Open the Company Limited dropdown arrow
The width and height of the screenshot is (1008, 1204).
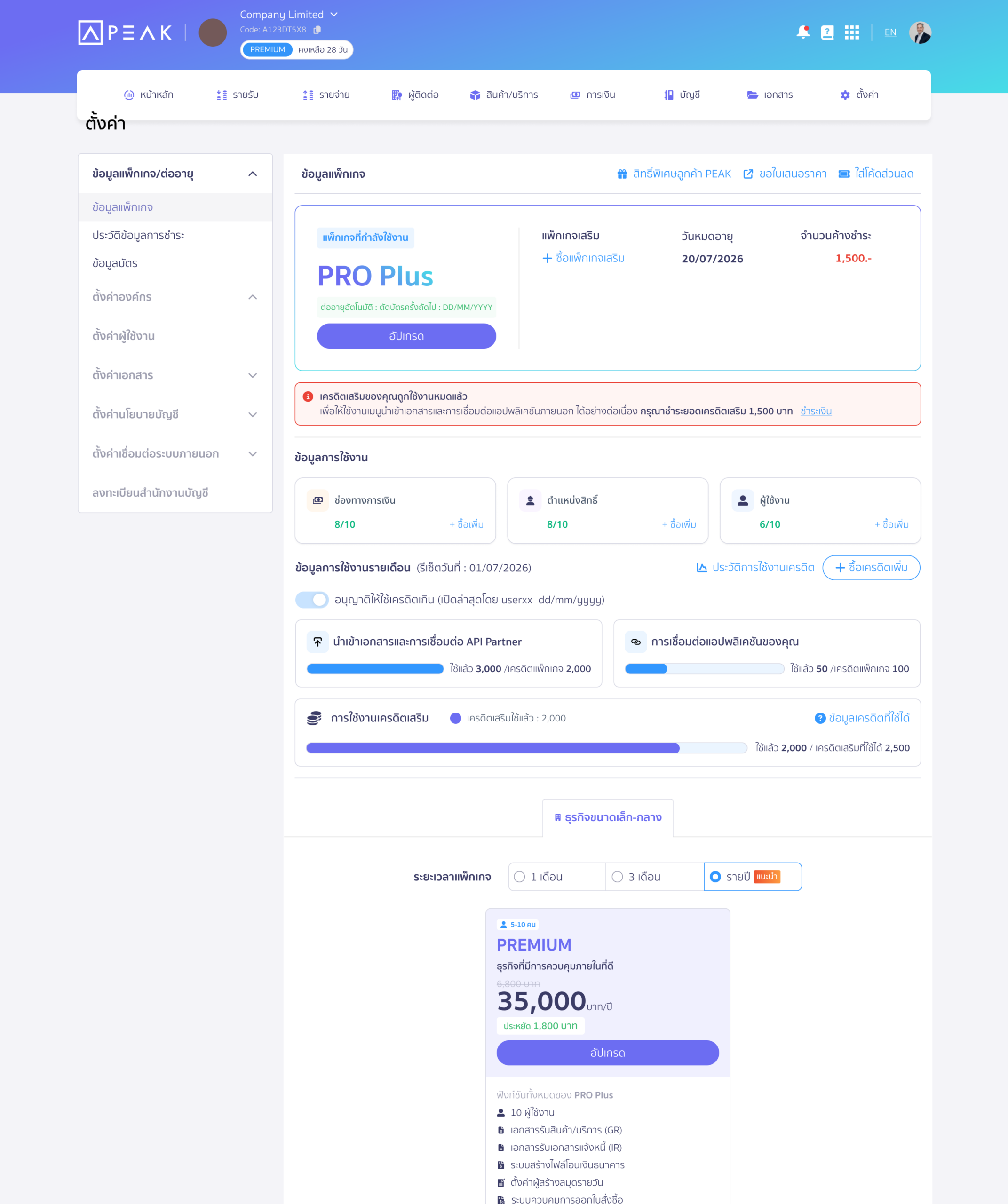tap(334, 14)
